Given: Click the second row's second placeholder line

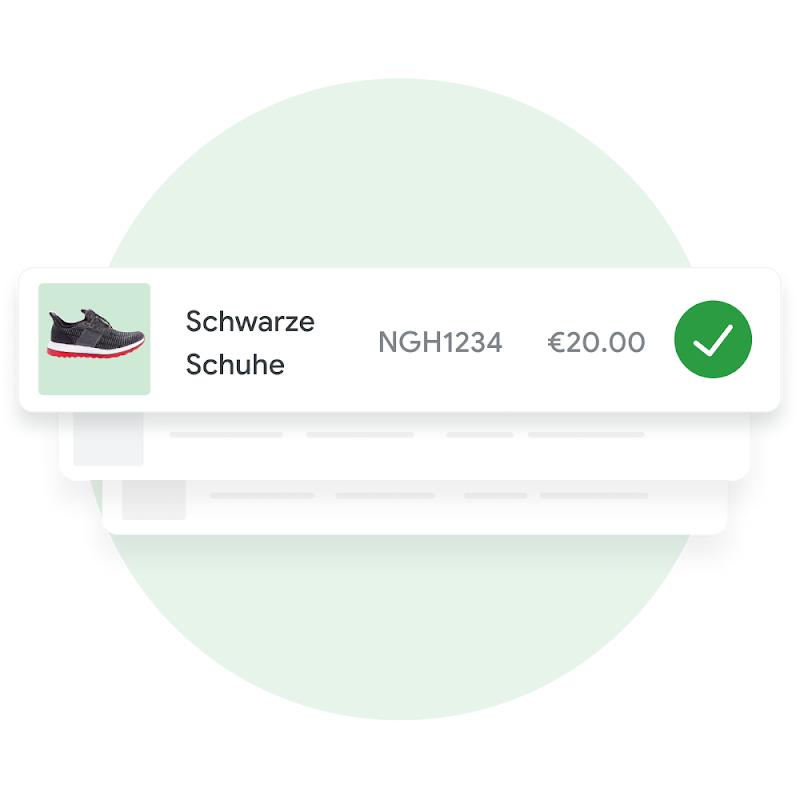Looking at the screenshot, I should [360, 435].
